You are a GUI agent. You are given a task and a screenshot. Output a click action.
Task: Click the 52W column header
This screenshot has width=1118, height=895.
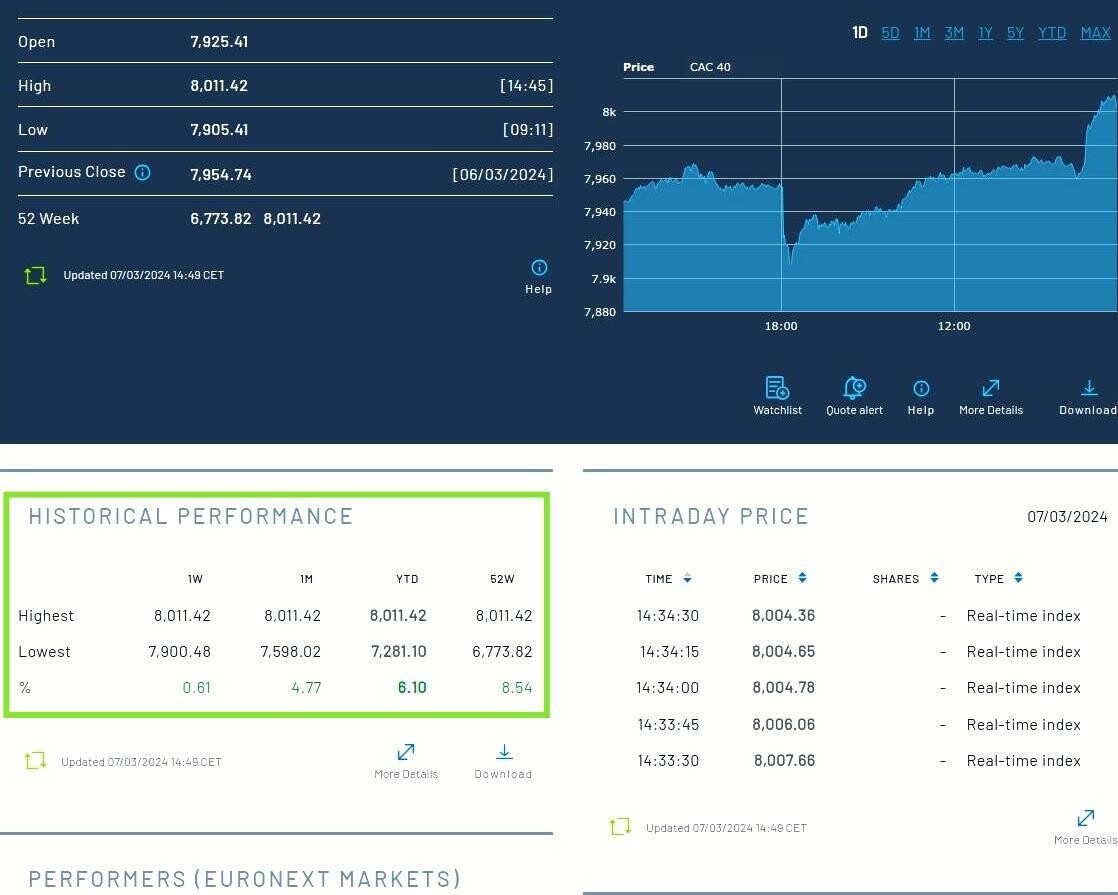(502, 579)
